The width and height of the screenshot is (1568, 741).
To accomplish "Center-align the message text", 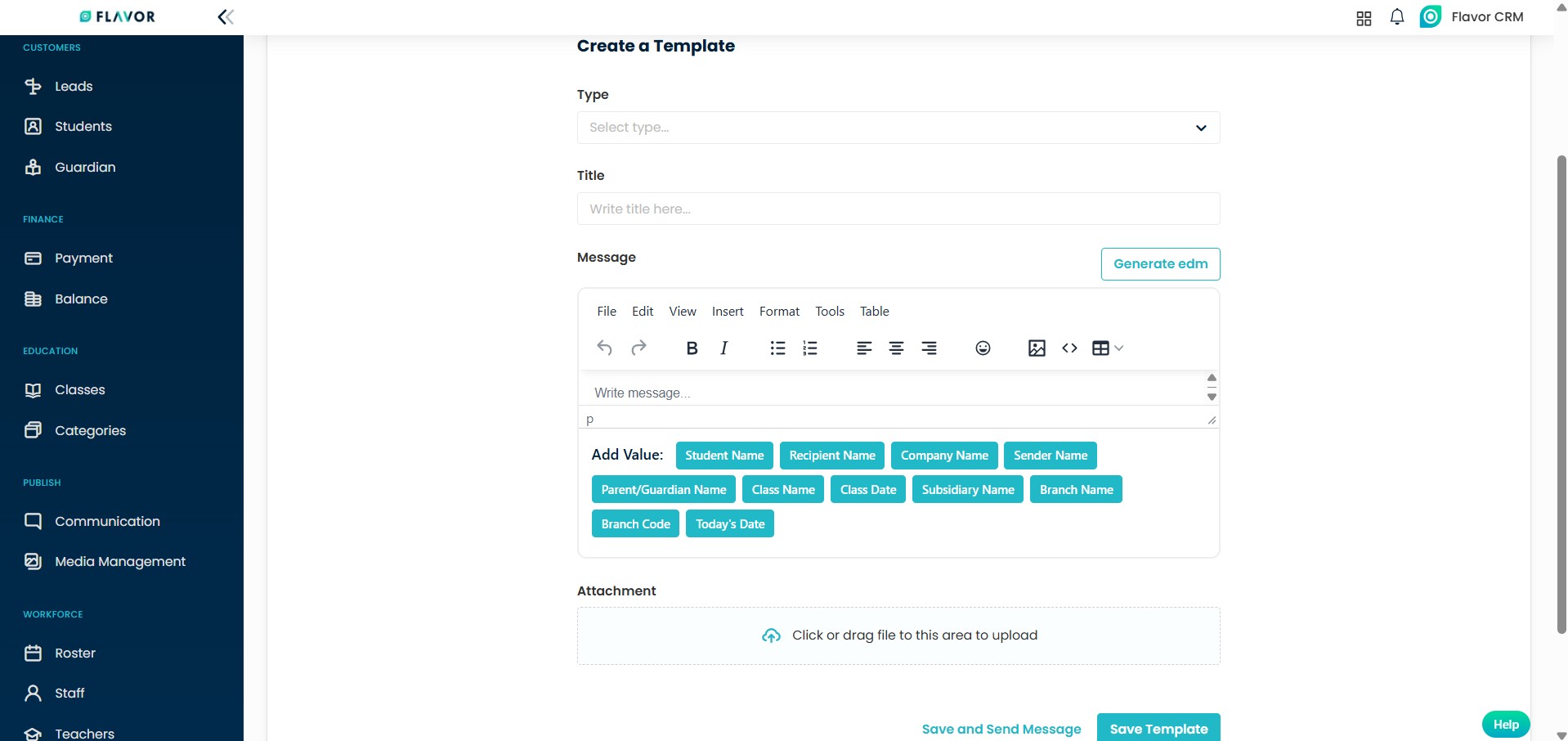I will (x=896, y=348).
